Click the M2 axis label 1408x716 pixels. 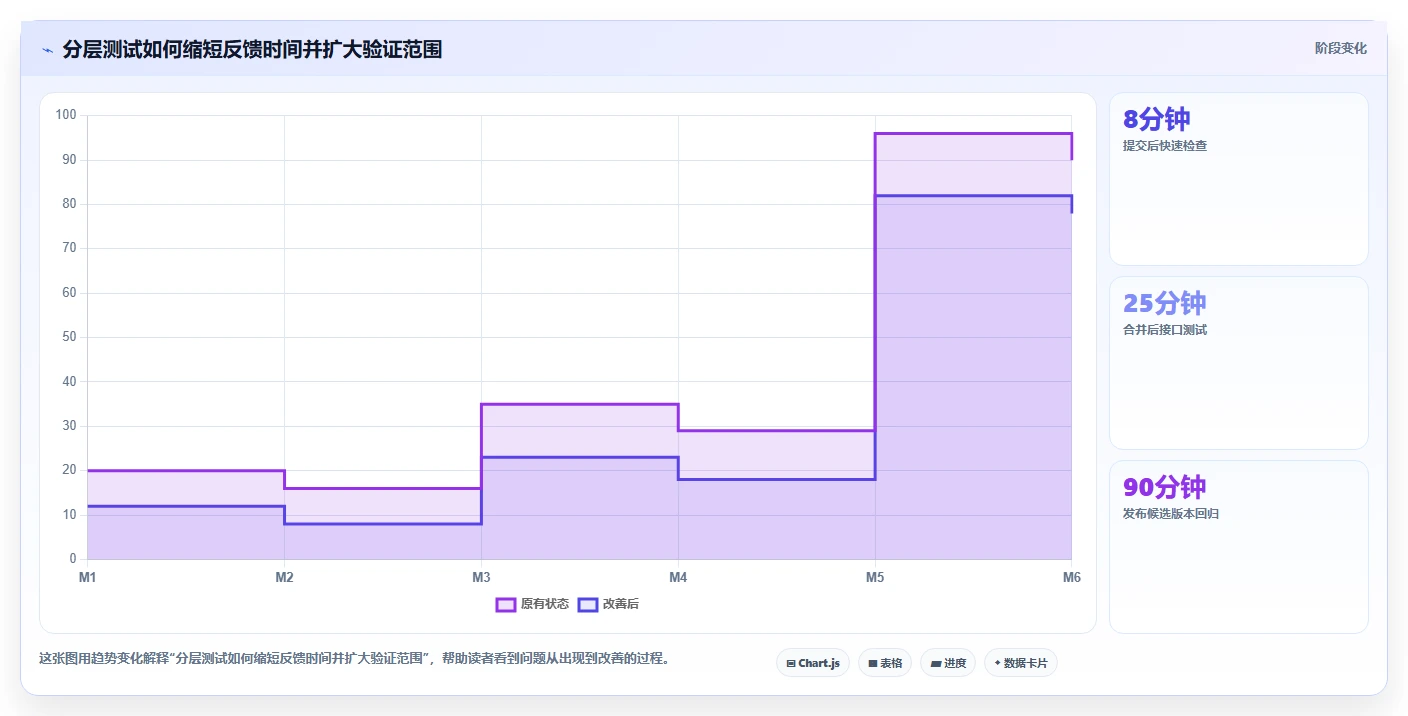pyautogui.click(x=284, y=577)
